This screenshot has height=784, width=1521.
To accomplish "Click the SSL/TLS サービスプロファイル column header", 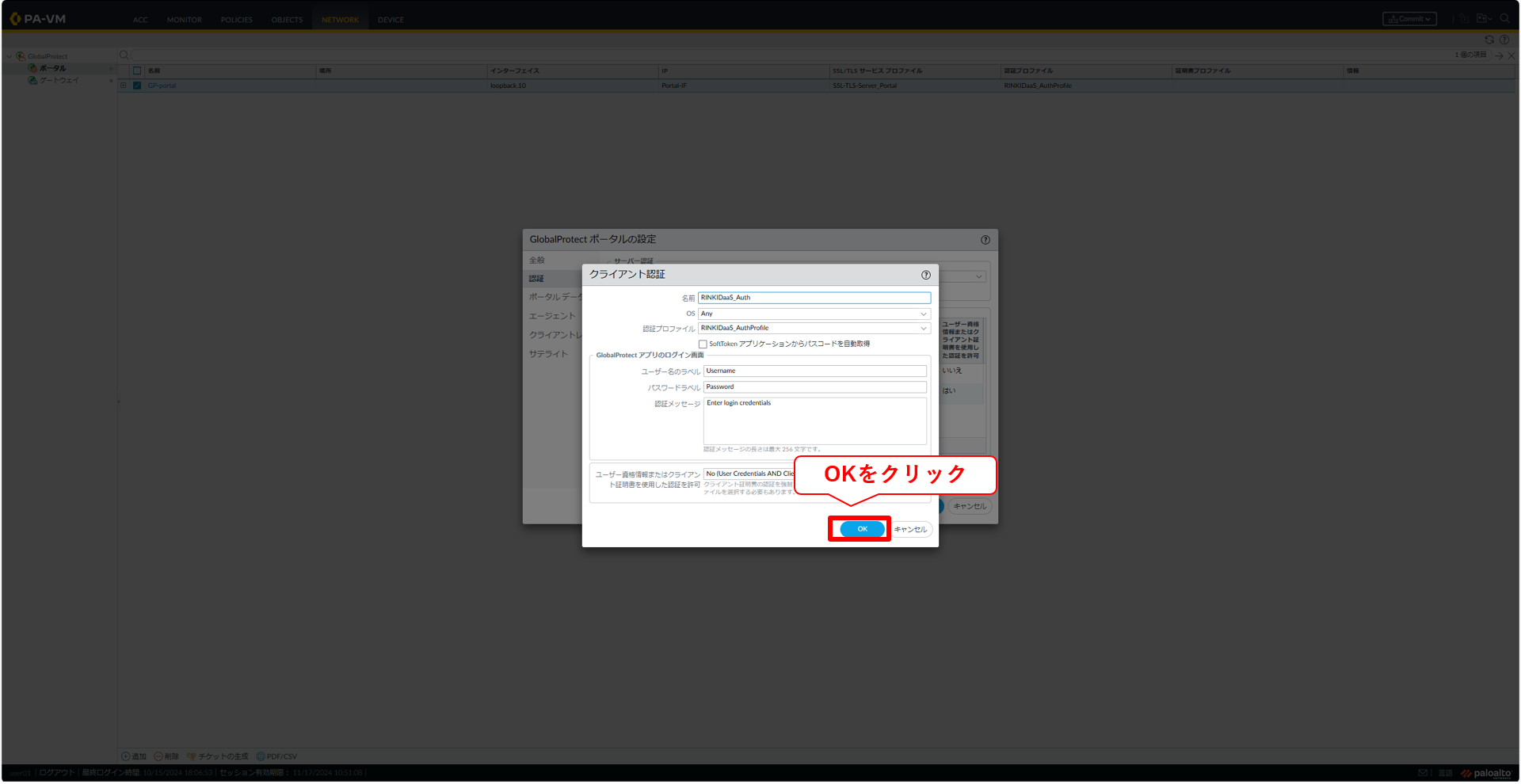I will pos(914,71).
